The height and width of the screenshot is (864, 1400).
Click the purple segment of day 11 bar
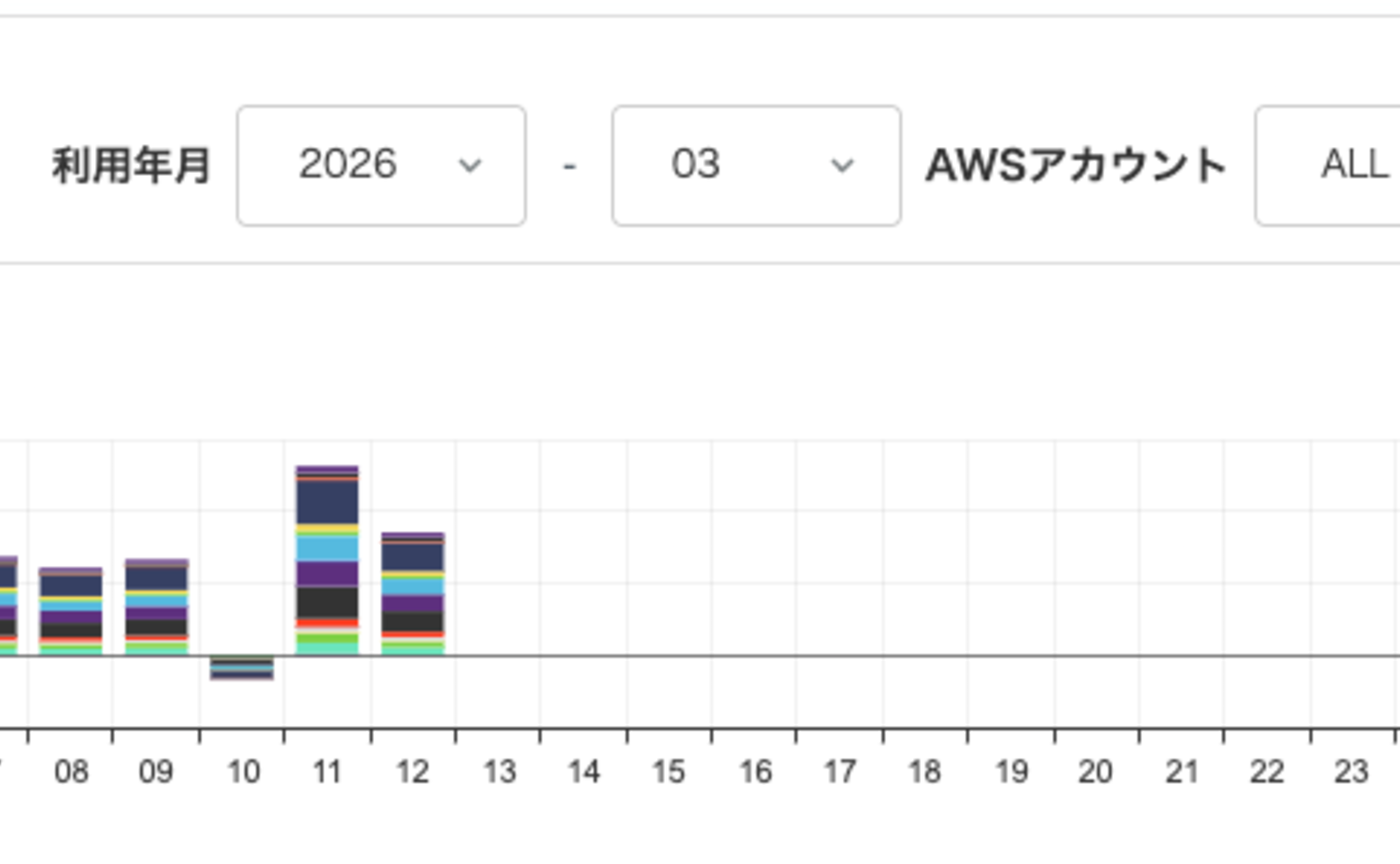(x=327, y=574)
